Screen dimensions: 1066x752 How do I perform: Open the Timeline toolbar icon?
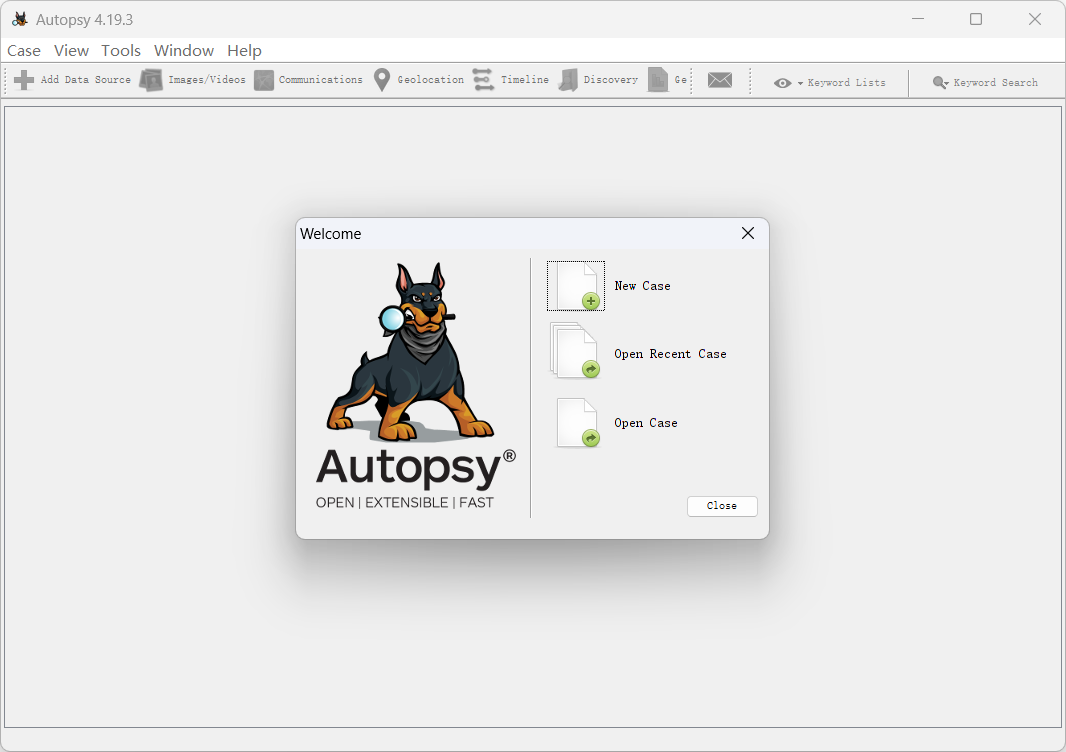coord(483,80)
